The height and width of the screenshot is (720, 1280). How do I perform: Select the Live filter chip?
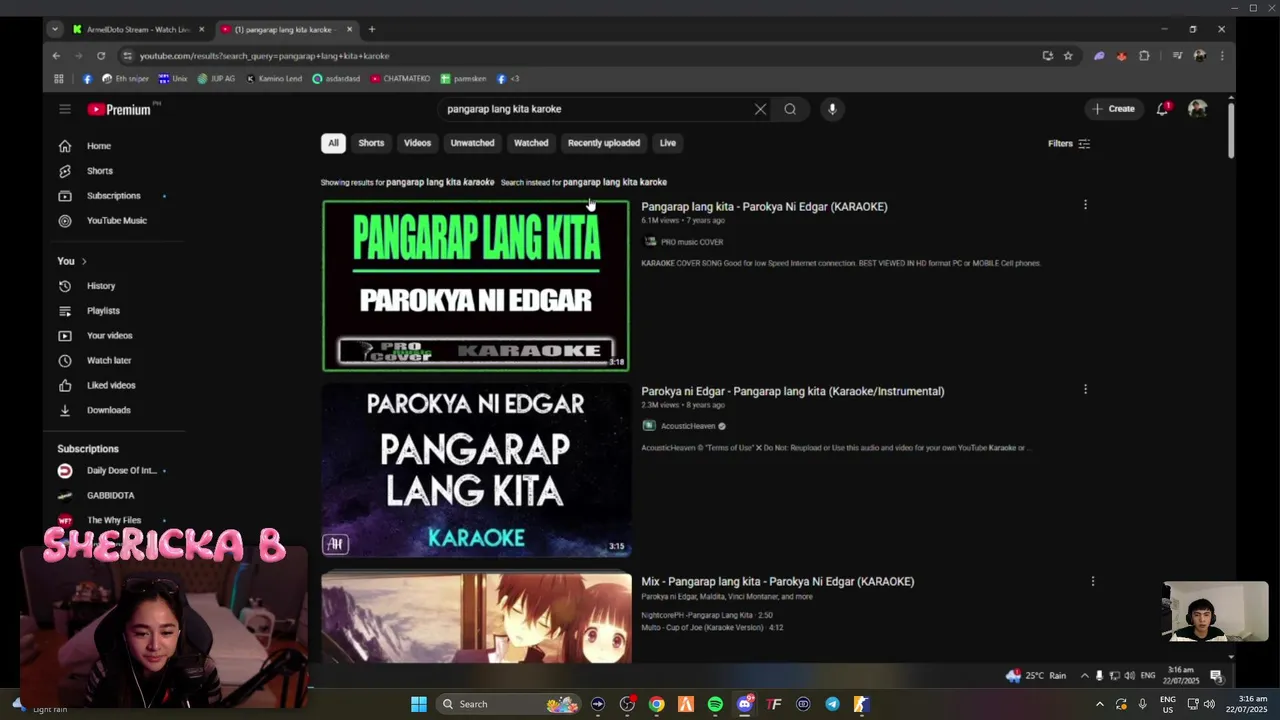[668, 143]
